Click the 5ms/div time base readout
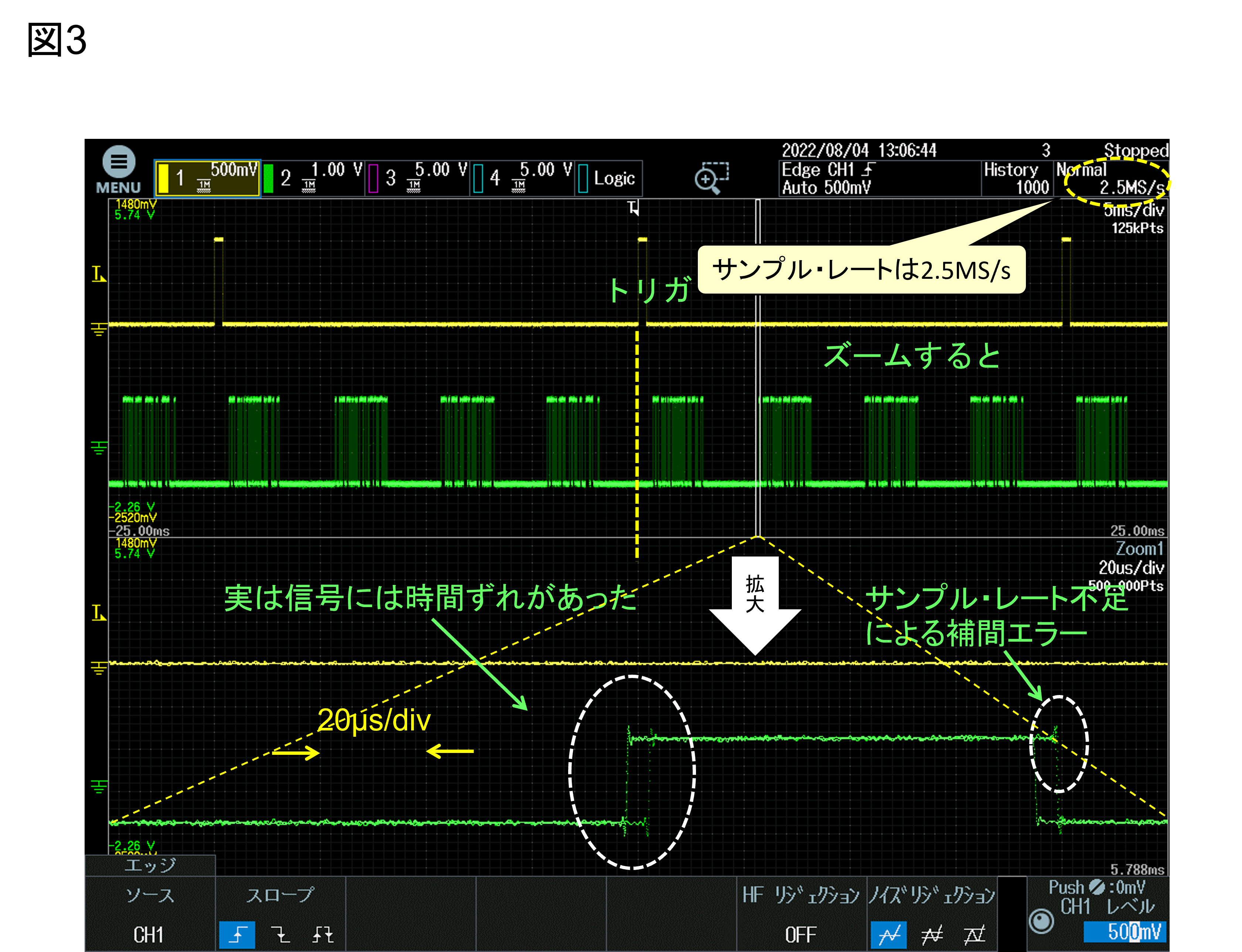The image size is (1242, 952). (1133, 210)
